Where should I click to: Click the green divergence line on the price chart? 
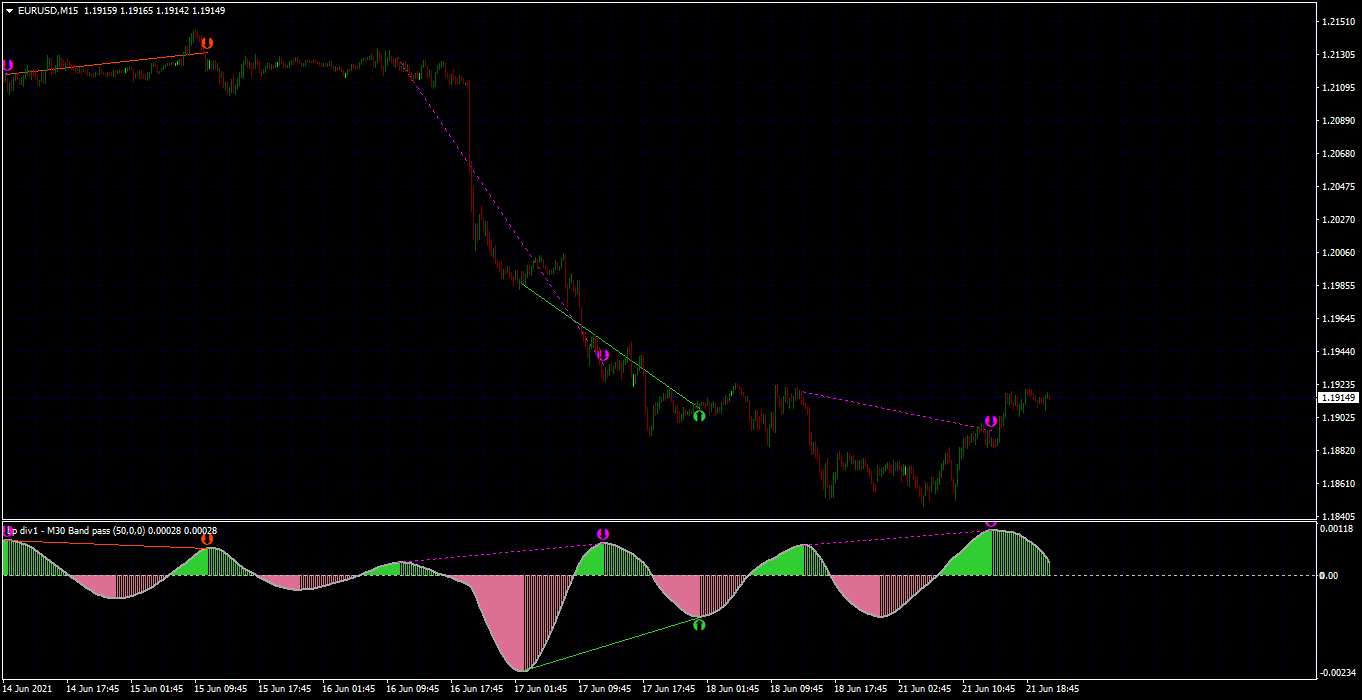[x=610, y=346]
